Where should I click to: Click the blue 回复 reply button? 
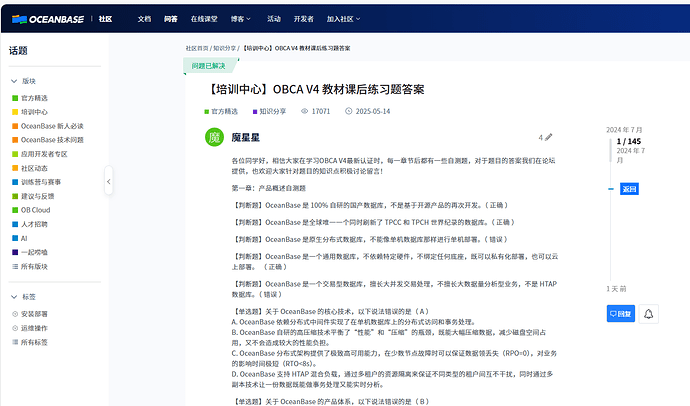pos(620,314)
